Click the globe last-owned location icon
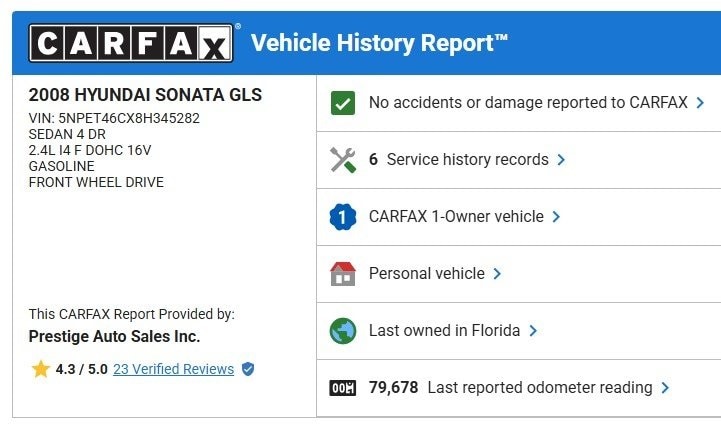This screenshot has width=721, height=438. [343, 331]
